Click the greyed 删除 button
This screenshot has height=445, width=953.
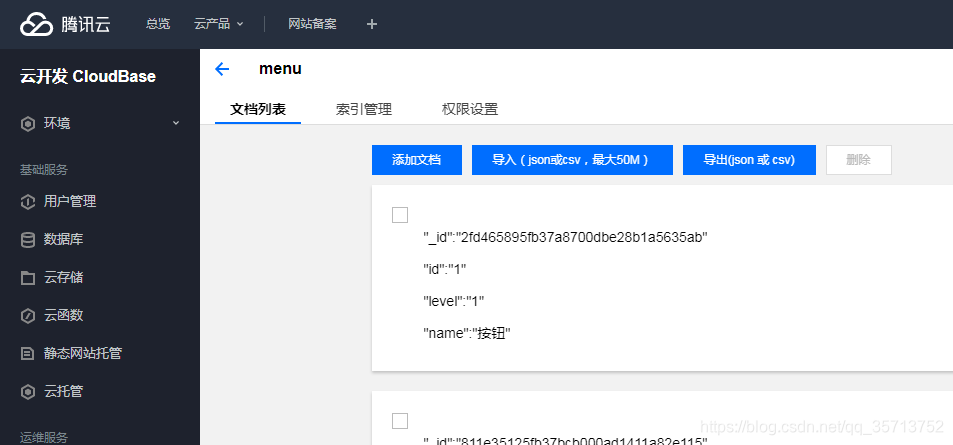[859, 160]
